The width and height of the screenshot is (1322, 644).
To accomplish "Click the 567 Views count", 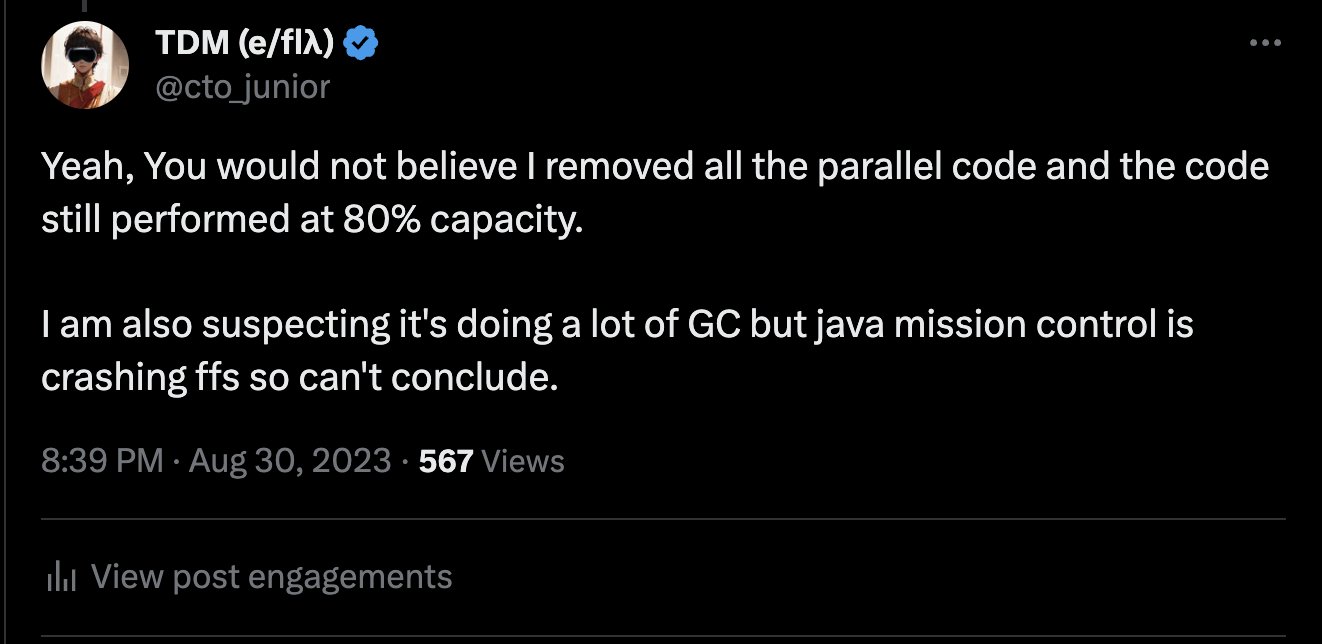I will 491,461.
